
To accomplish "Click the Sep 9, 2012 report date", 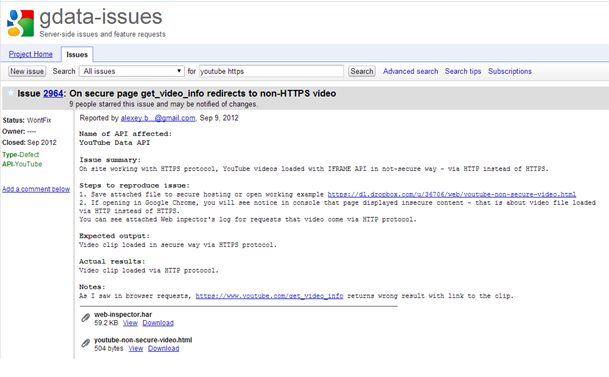I will point(219,118).
